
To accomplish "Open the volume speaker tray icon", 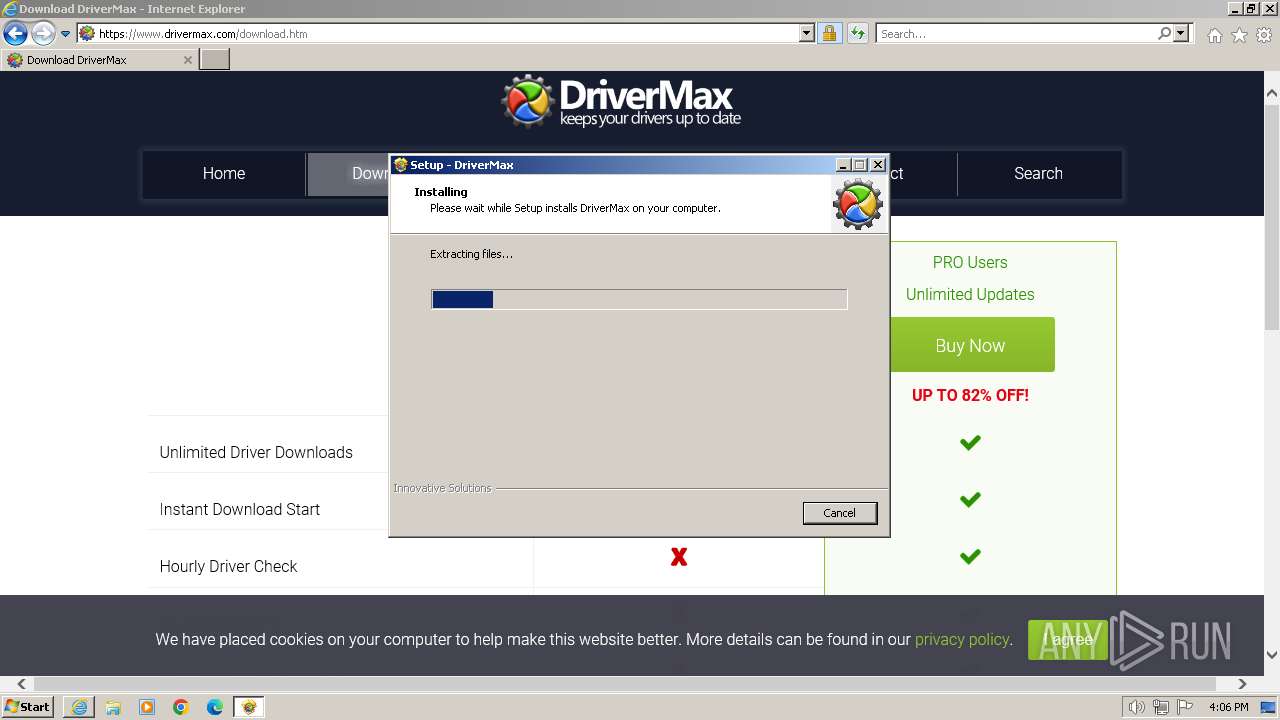I will [x=1137, y=707].
